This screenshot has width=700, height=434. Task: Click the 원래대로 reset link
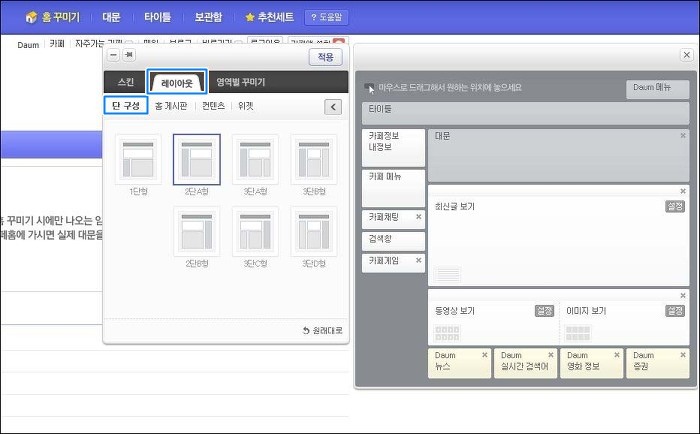click(x=322, y=330)
